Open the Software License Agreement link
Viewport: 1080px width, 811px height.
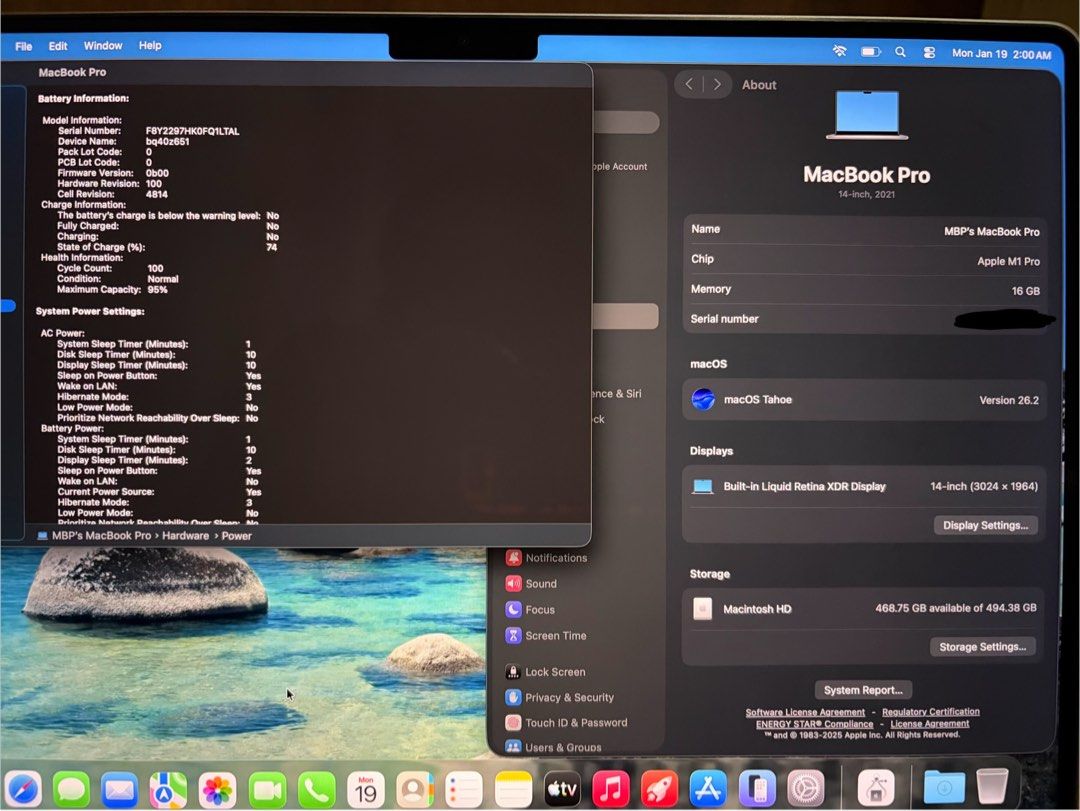(x=805, y=711)
